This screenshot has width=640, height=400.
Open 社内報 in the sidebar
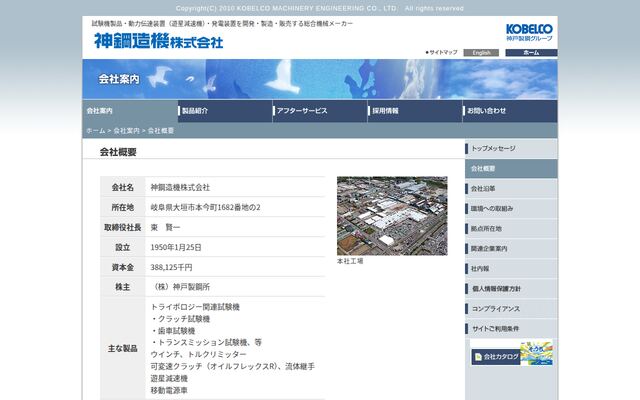click(x=511, y=269)
